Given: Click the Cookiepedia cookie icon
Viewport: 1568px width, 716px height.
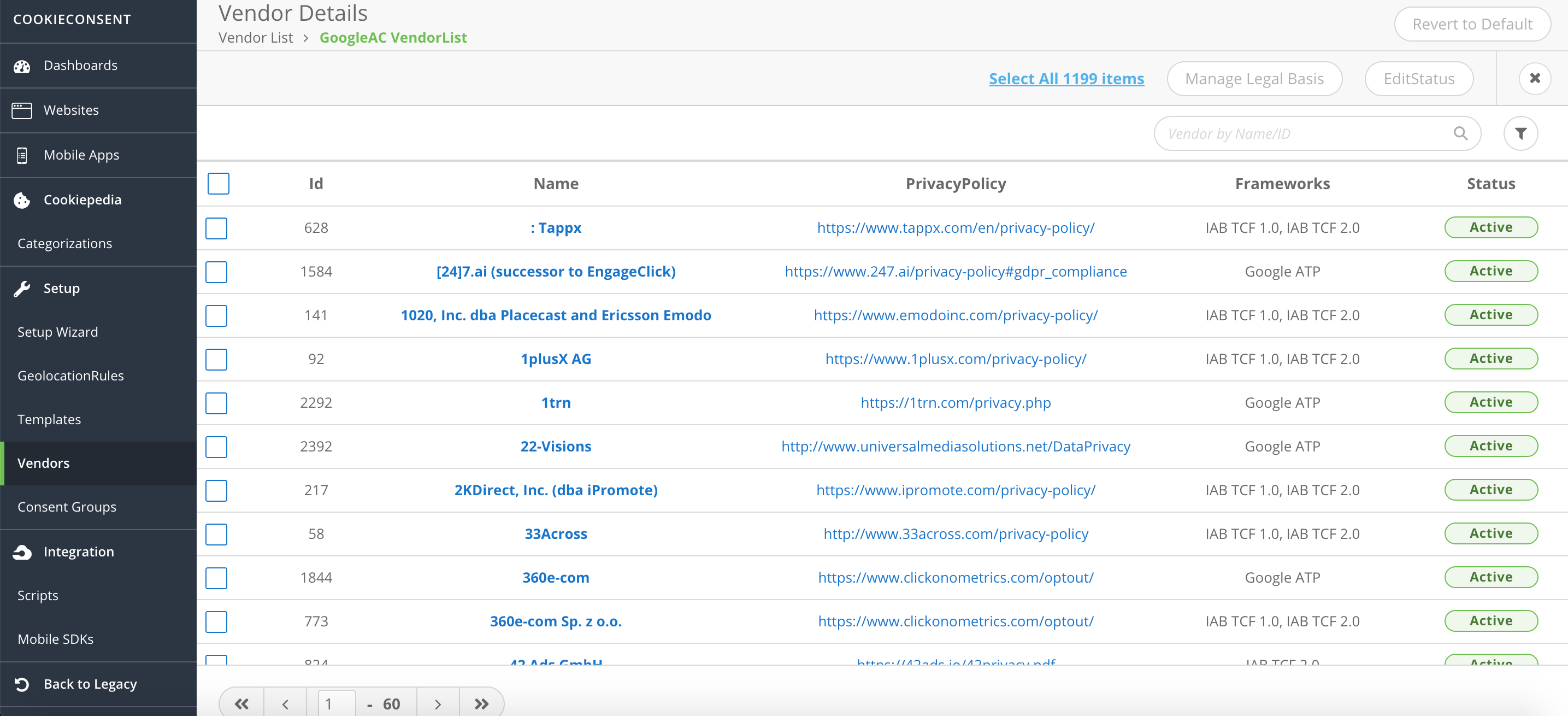Looking at the screenshot, I should [x=22, y=200].
